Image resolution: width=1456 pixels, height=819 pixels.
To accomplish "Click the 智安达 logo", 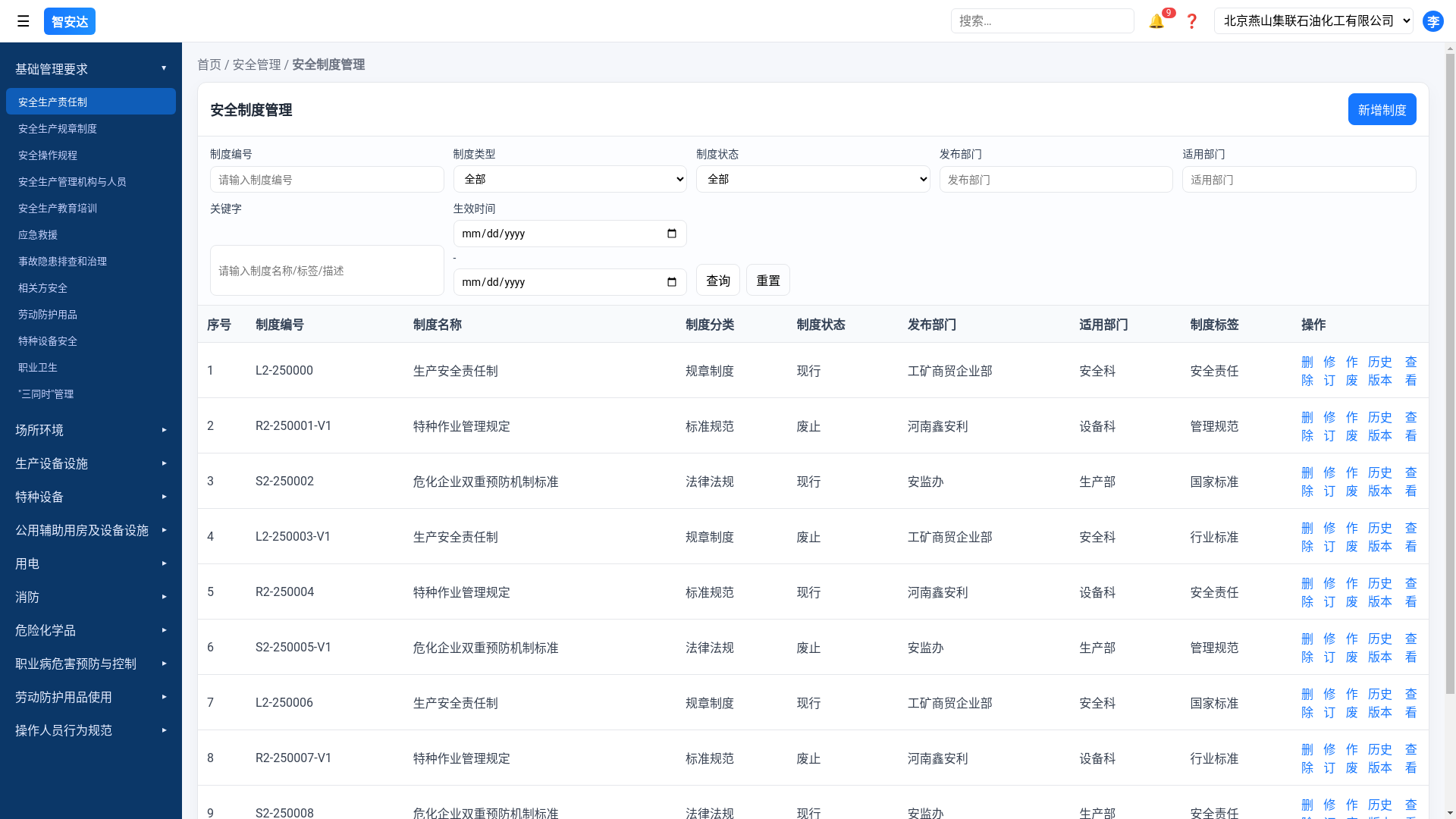I will point(70,21).
